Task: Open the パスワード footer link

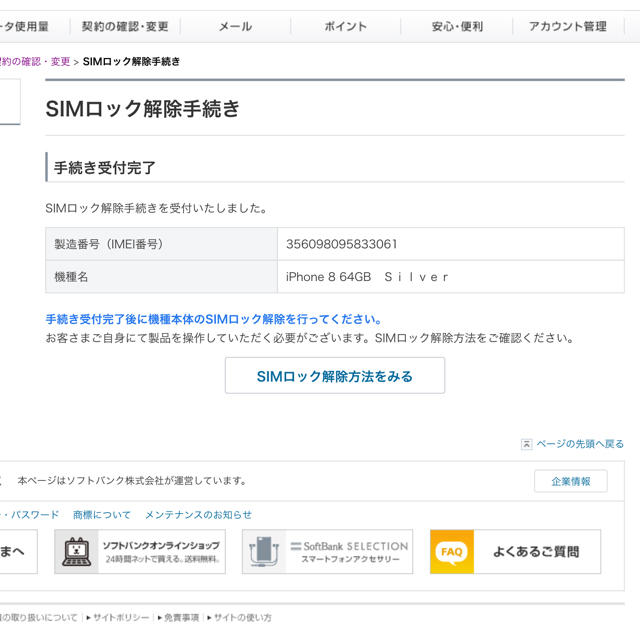Action: point(34,515)
